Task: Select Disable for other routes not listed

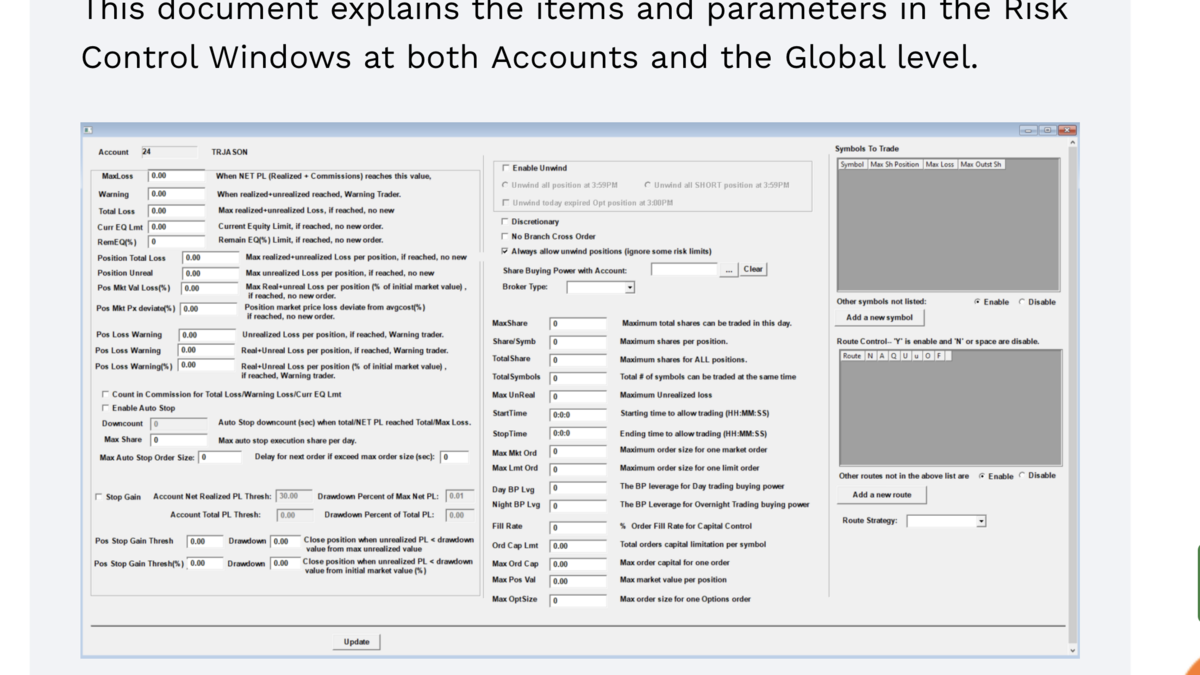Action: (1022, 476)
